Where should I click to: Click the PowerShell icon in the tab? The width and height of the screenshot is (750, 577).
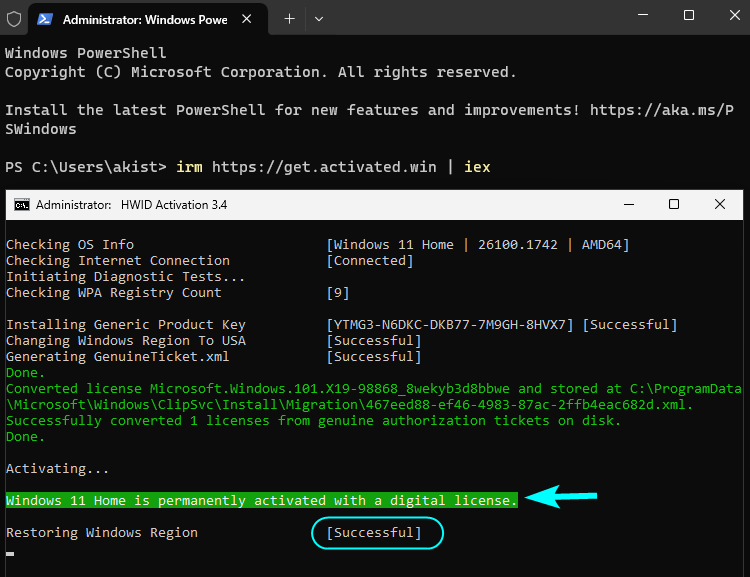point(45,19)
